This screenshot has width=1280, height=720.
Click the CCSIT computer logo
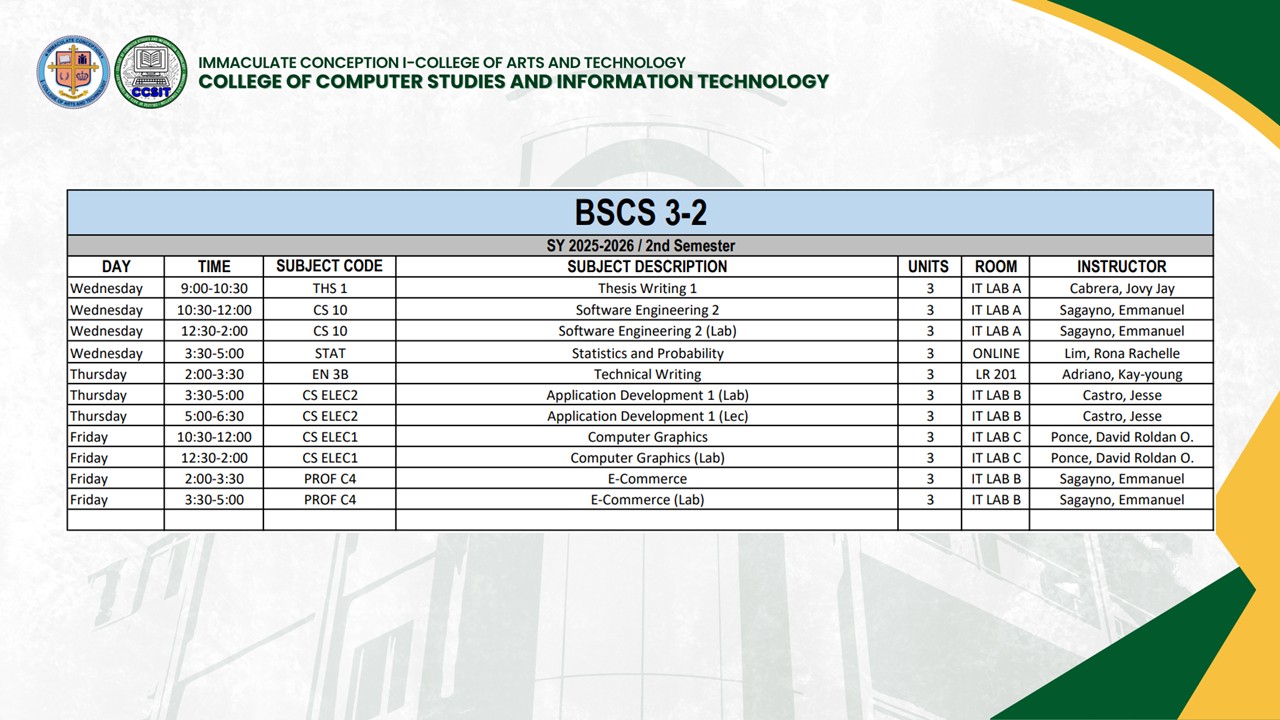click(x=150, y=72)
